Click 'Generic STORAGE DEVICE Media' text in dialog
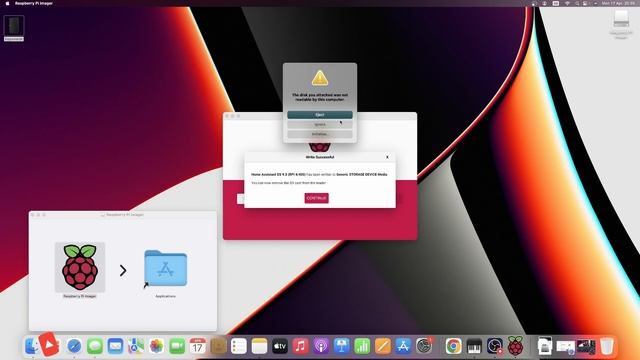Screen dimensions: 640x360 click(362, 174)
